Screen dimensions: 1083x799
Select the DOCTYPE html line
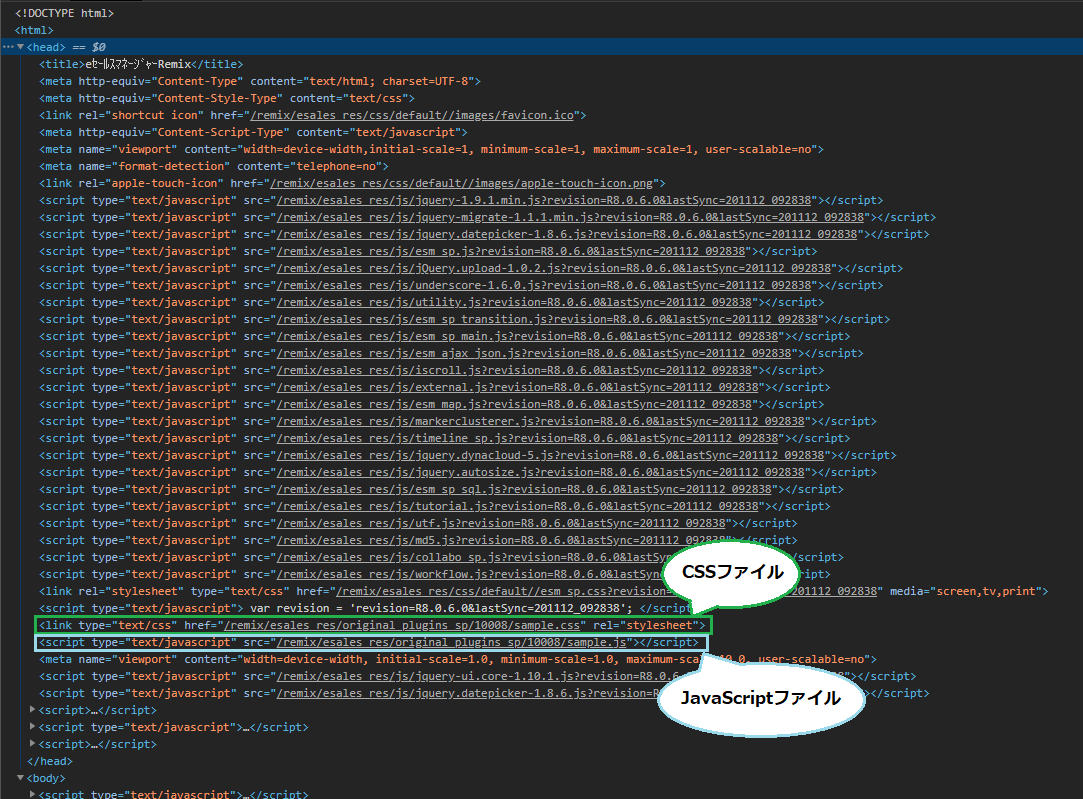coord(64,13)
